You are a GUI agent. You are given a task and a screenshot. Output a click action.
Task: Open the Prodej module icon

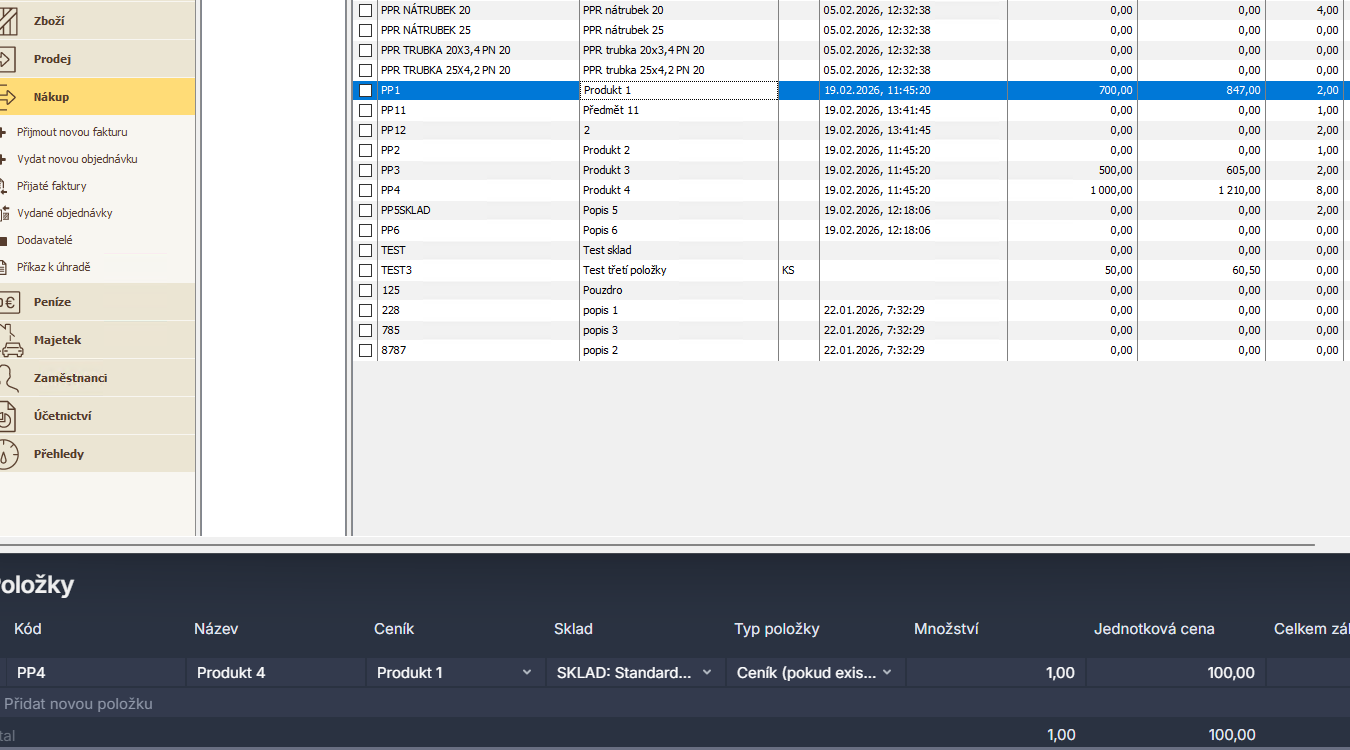pyautogui.click(x=6, y=59)
